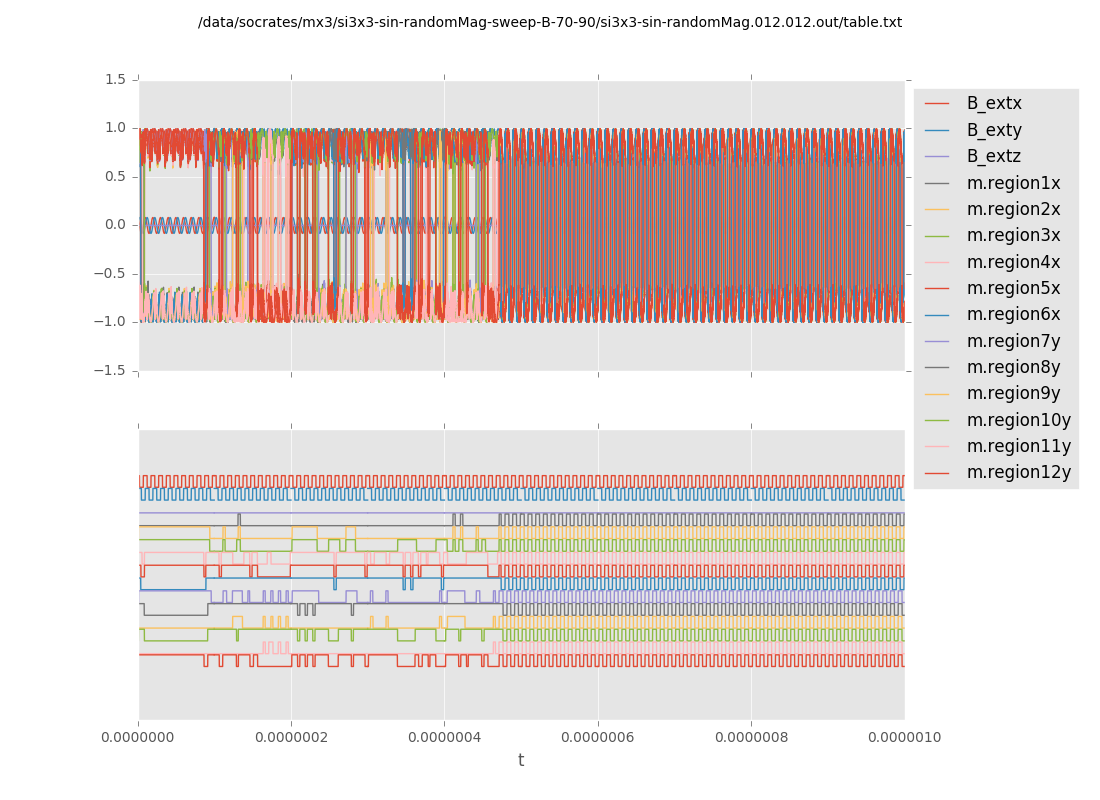Click the 1.5 y-axis tick label
Screen dimensions: 1100x800
point(115,79)
